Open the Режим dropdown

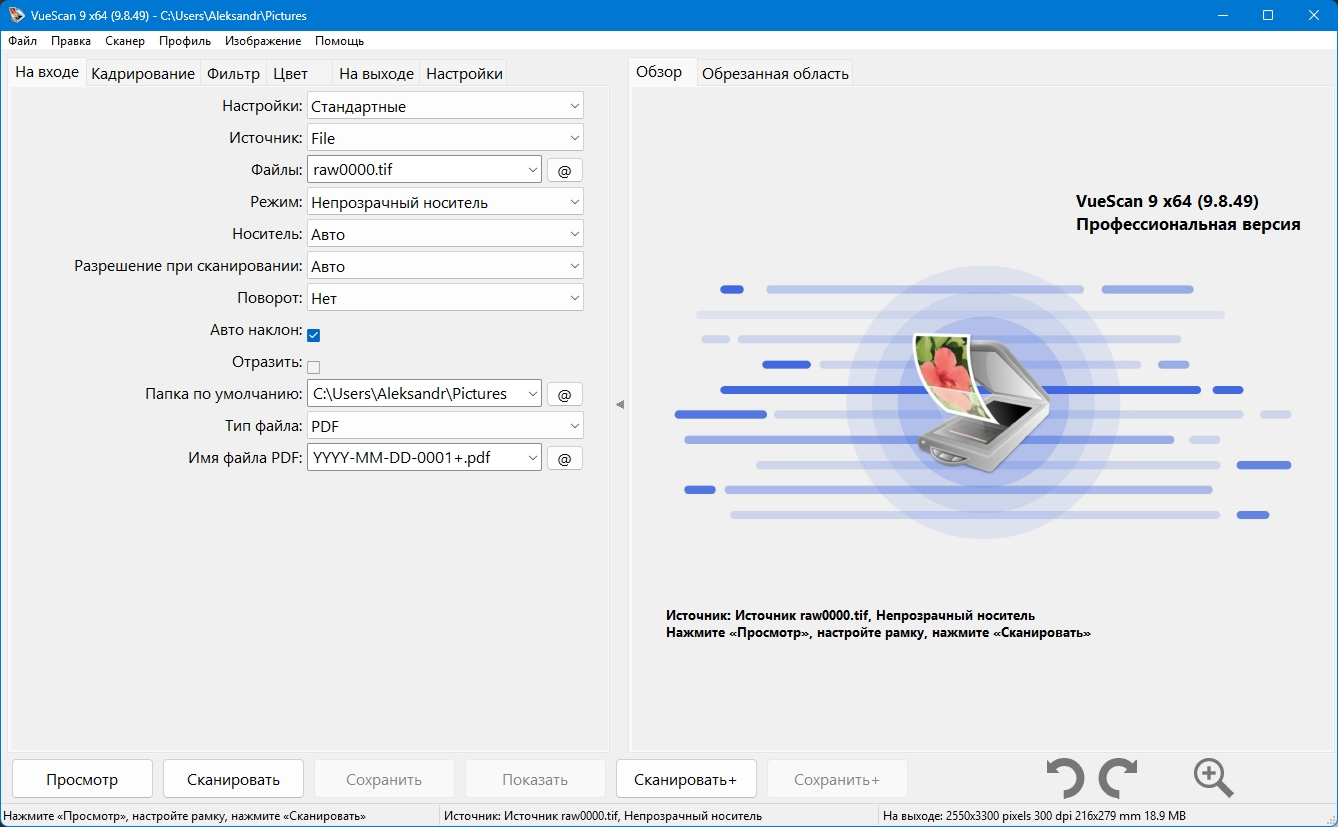(445, 202)
